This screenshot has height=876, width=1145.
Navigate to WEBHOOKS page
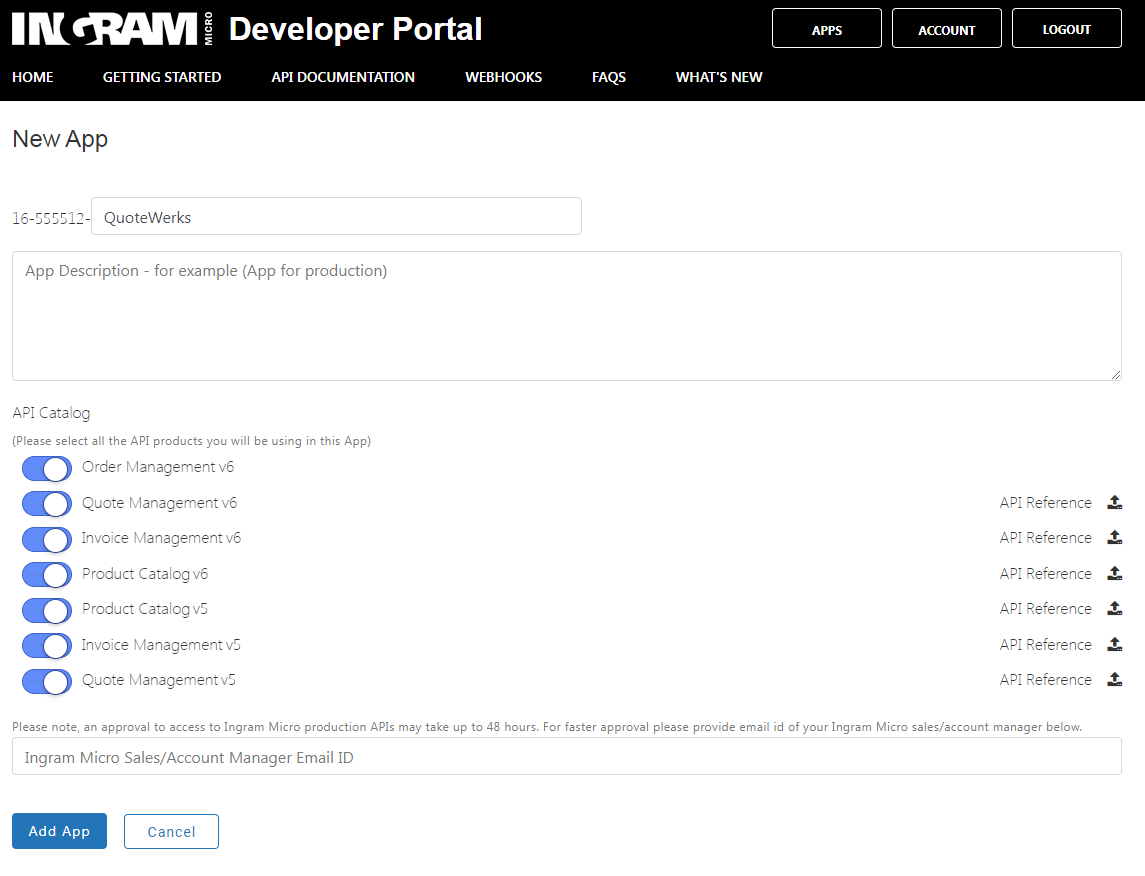tap(504, 77)
